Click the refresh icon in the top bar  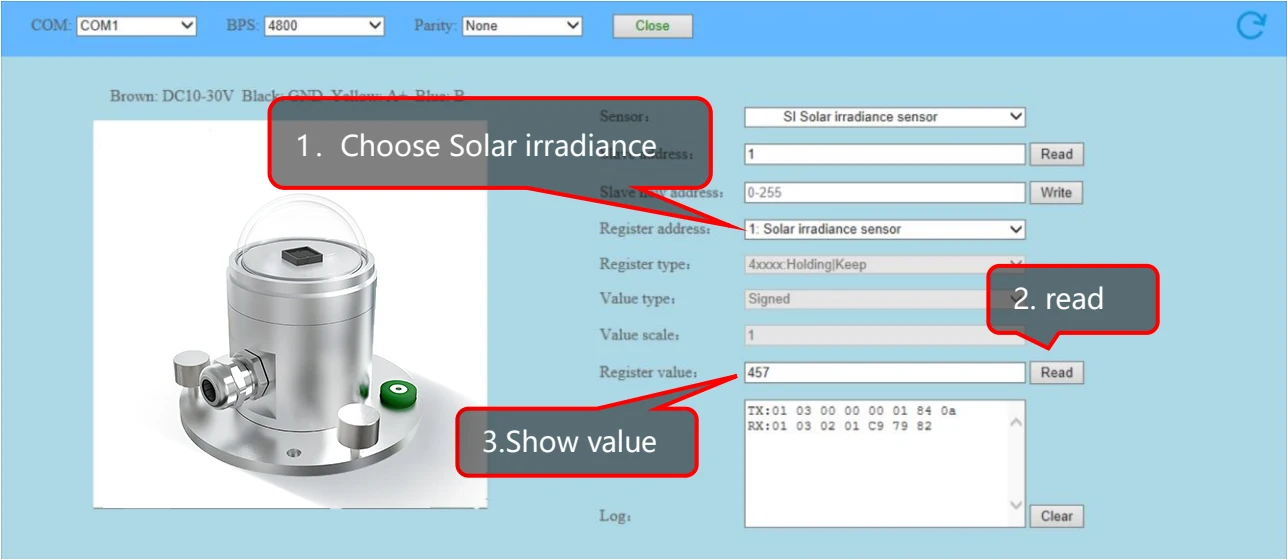1251,25
